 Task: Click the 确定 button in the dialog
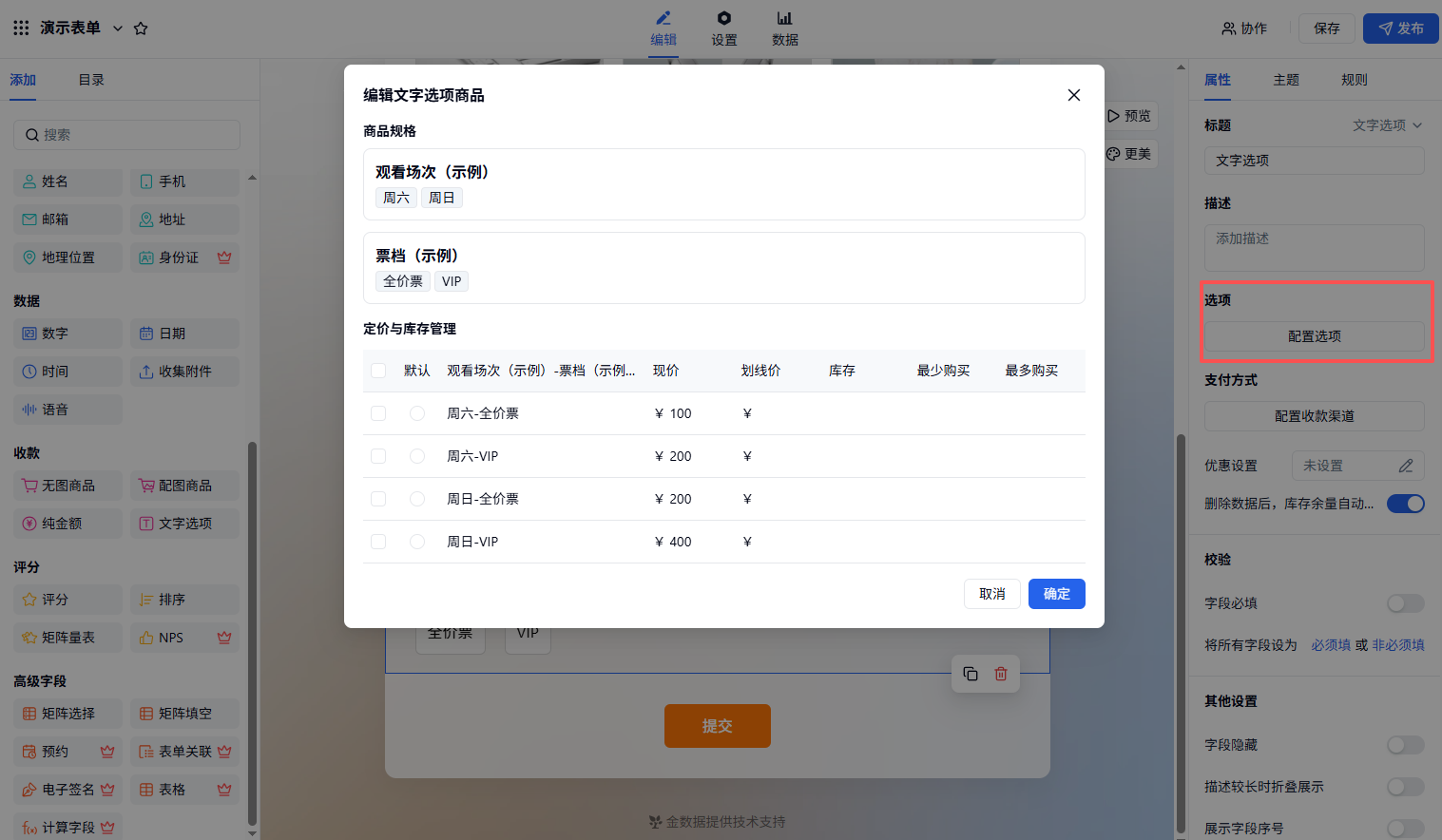[x=1056, y=594]
